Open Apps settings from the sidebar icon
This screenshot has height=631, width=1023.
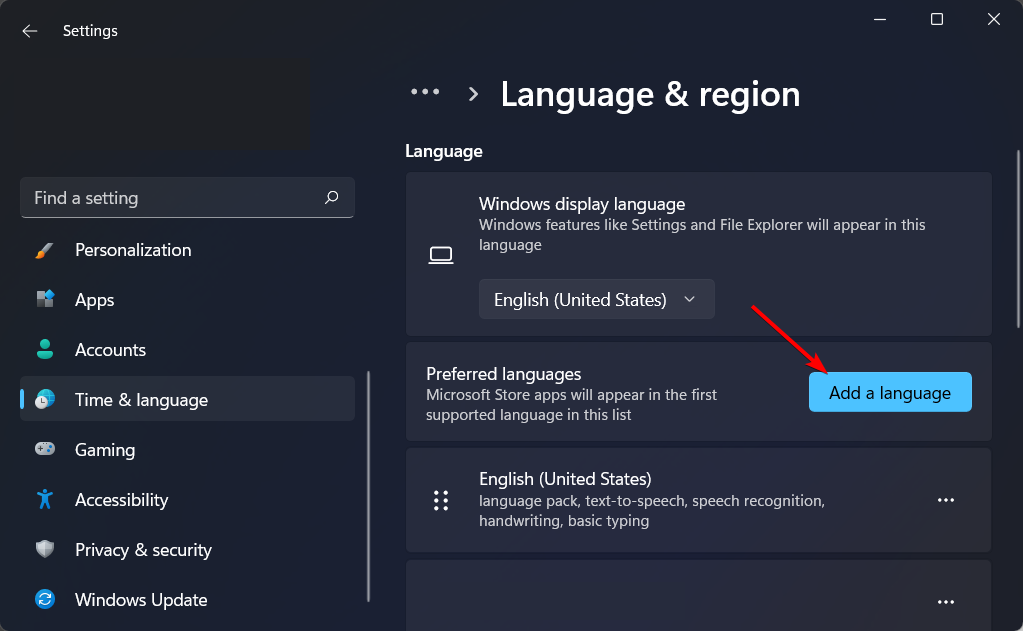(44, 299)
